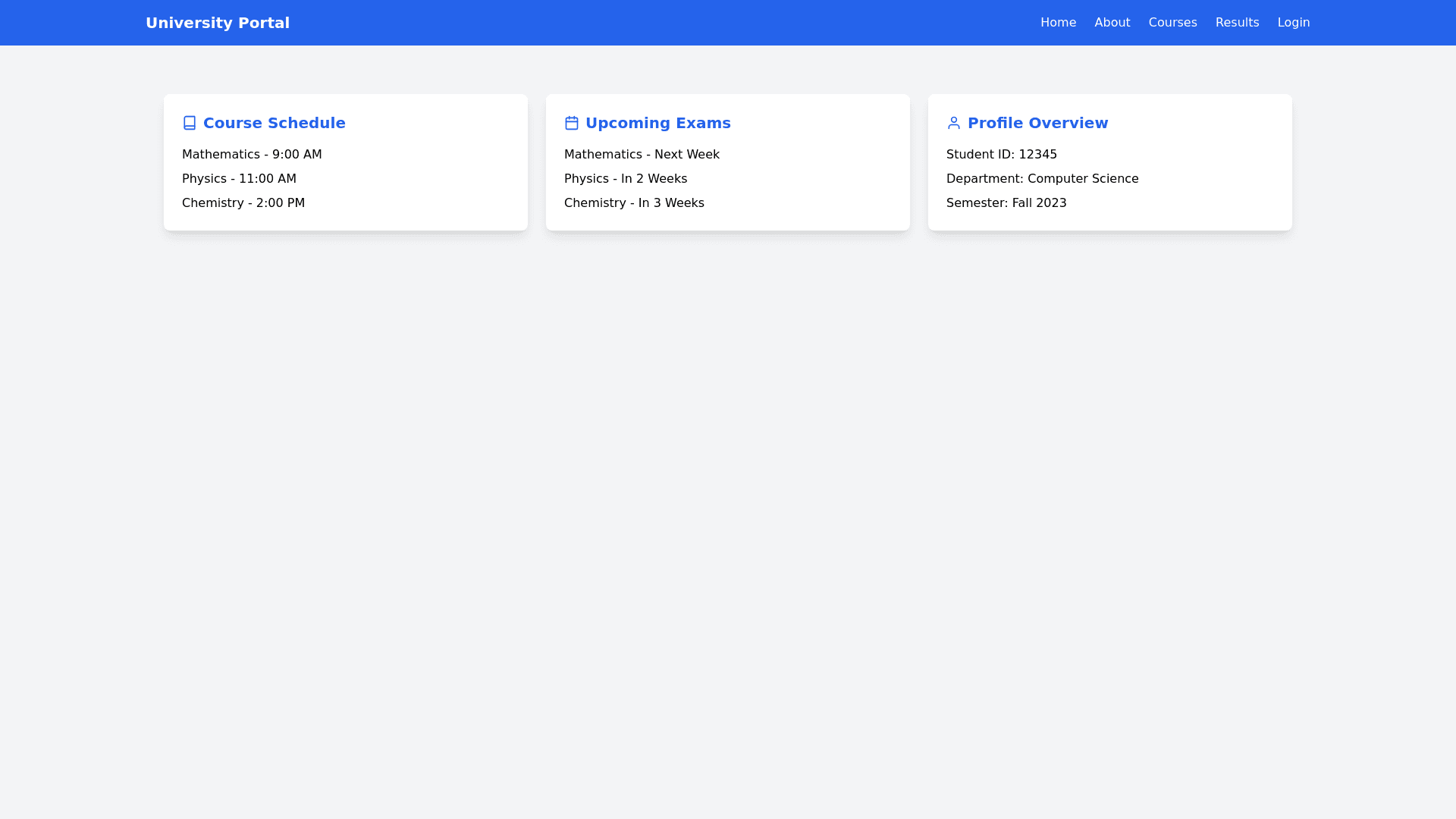Open the Home navigation link
This screenshot has width=1456, height=819.
tap(1058, 23)
